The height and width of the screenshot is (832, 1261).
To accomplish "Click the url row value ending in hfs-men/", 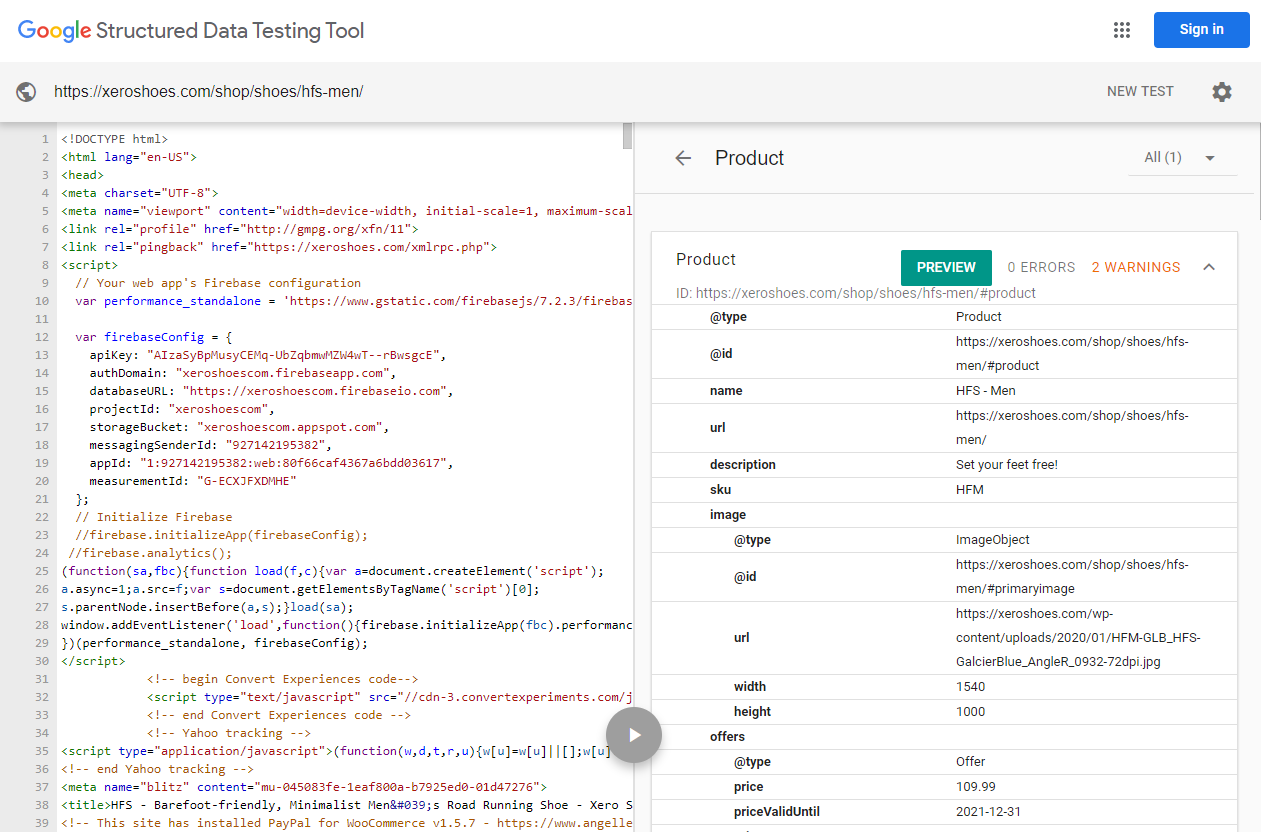I will pos(1072,428).
